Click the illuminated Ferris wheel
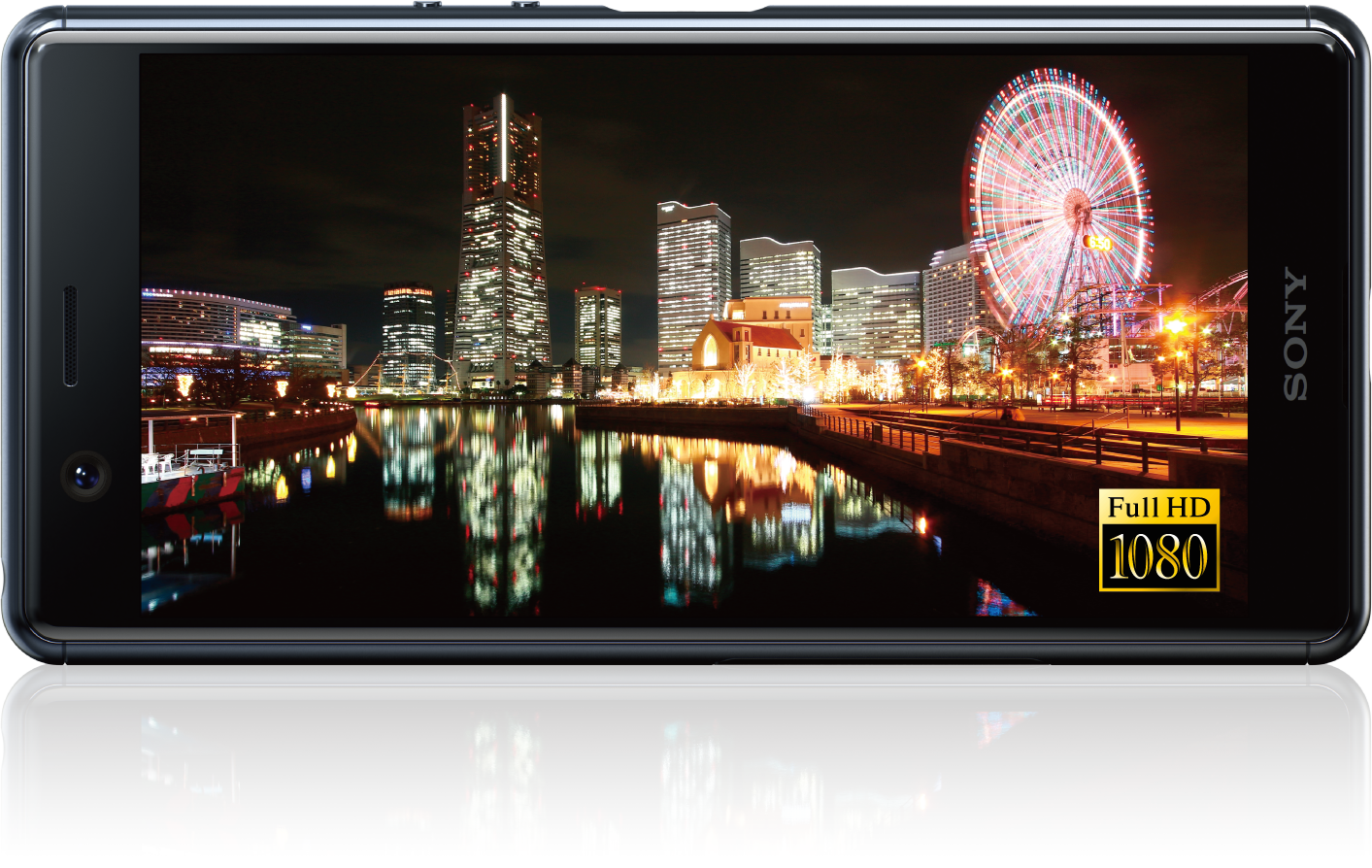 click(1058, 198)
